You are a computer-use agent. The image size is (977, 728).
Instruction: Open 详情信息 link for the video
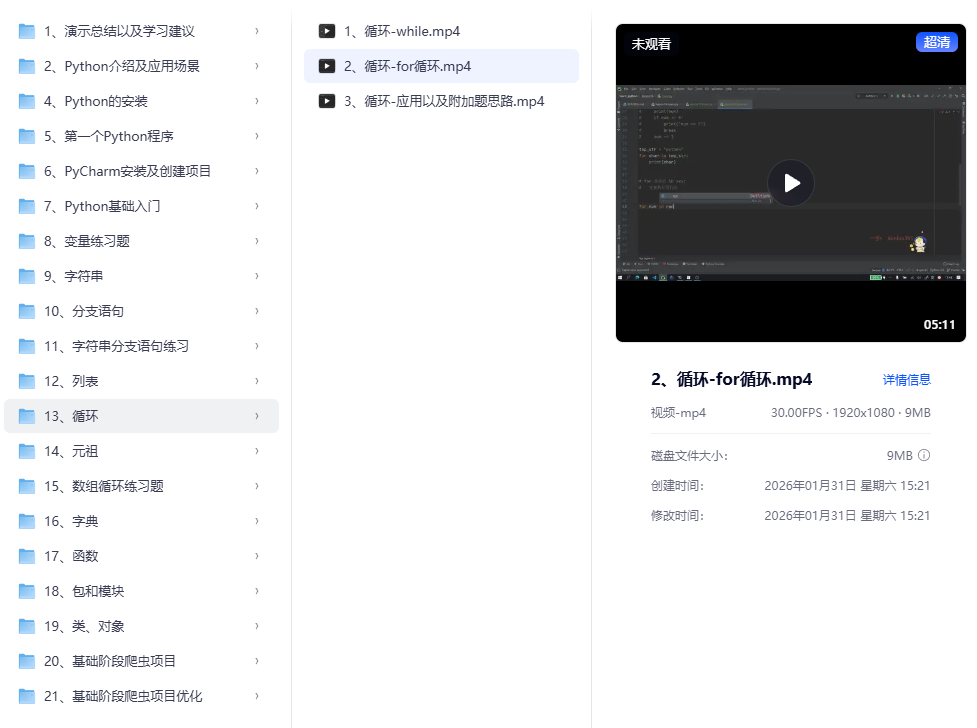pos(905,380)
